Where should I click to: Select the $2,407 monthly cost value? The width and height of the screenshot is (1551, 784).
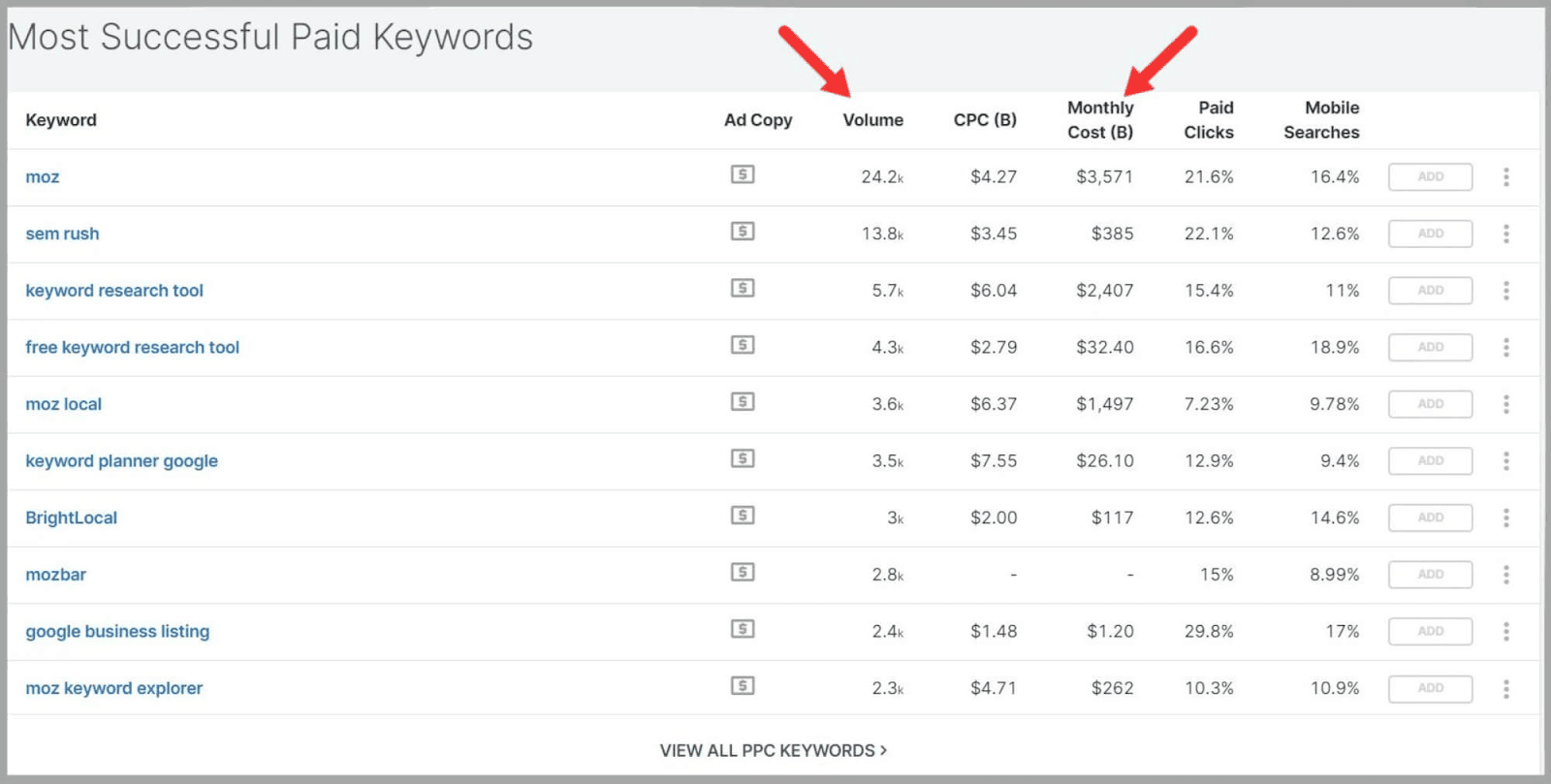point(1104,291)
